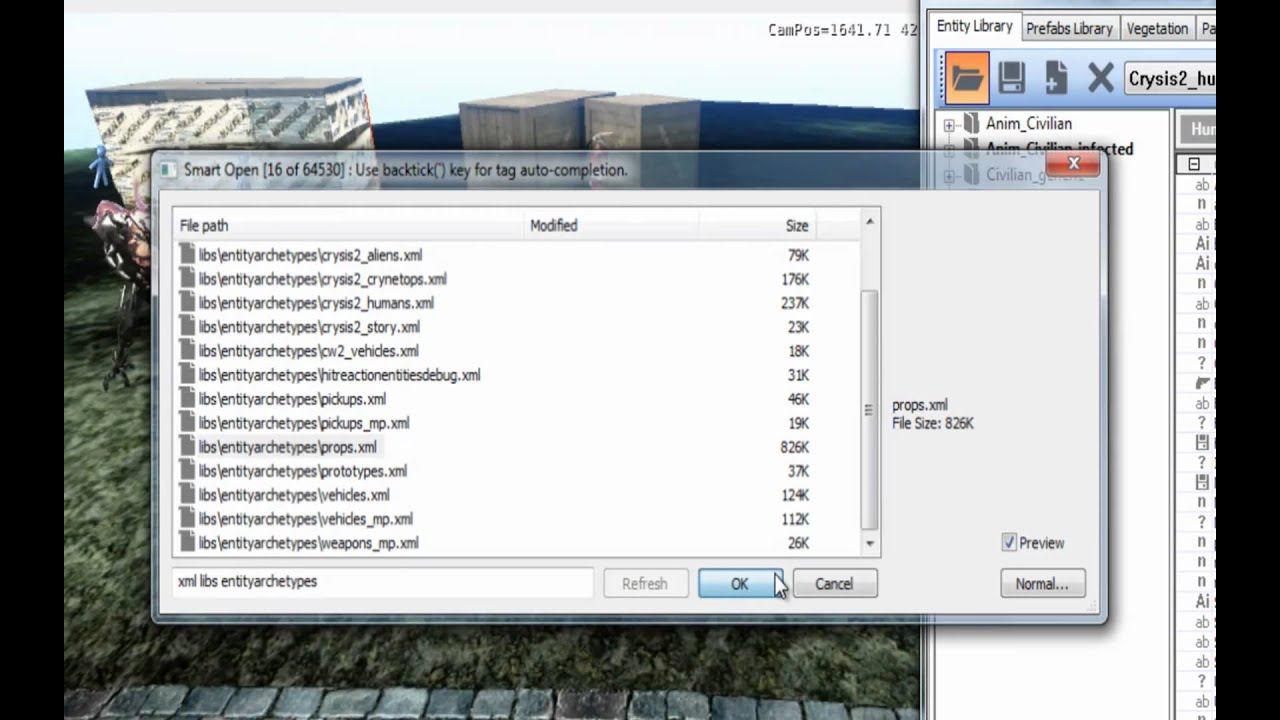Select prototypes.xml in the file list

pyautogui.click(x=302, y=471)
